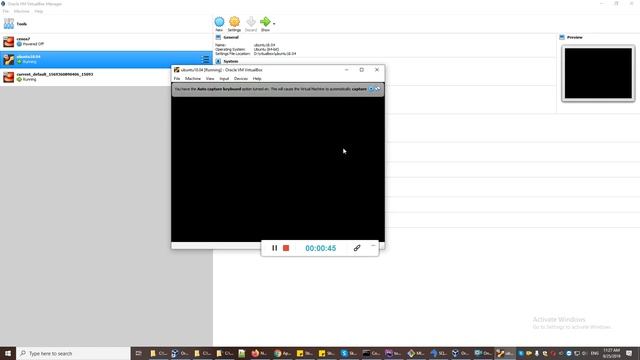The height and width of the screenshot is (360, 640).
Task: Open Task View on the taskbar
Action: tap(138, 353)
